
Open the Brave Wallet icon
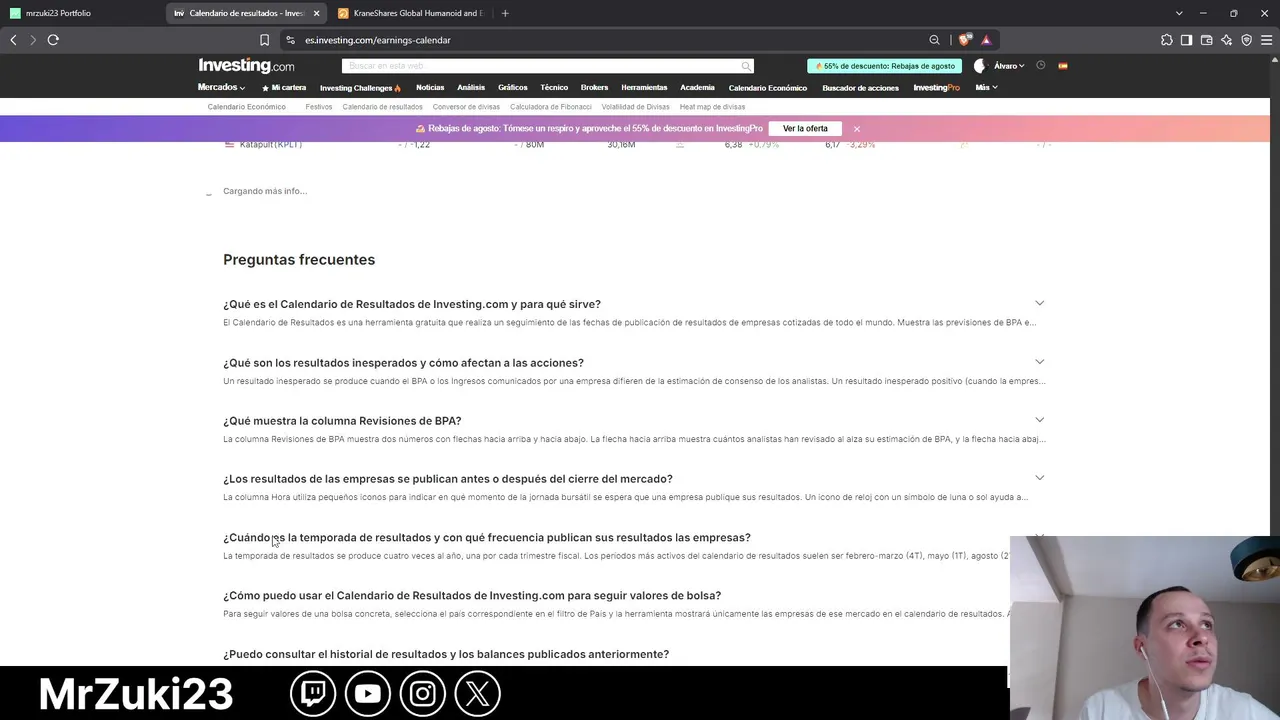pyautogui.click(x=1206, y=40)
